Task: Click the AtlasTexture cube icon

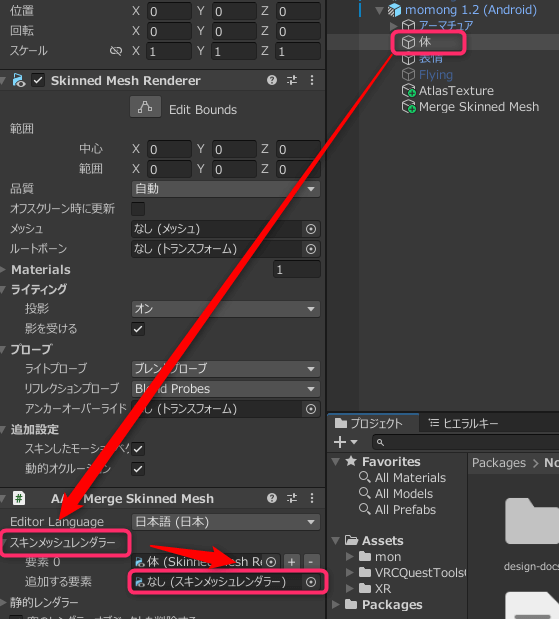Action: coord(409,91)
